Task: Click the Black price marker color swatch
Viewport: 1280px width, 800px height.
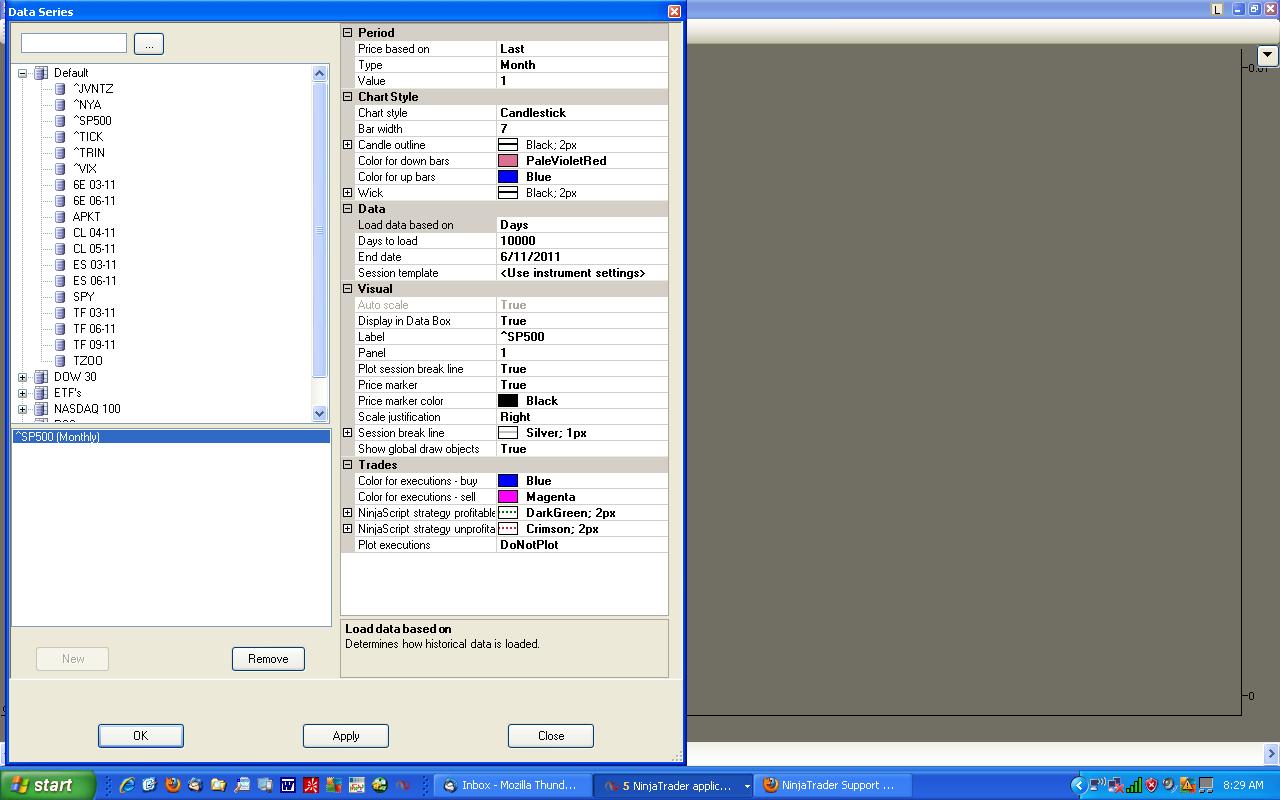Action: coord(508,401)
